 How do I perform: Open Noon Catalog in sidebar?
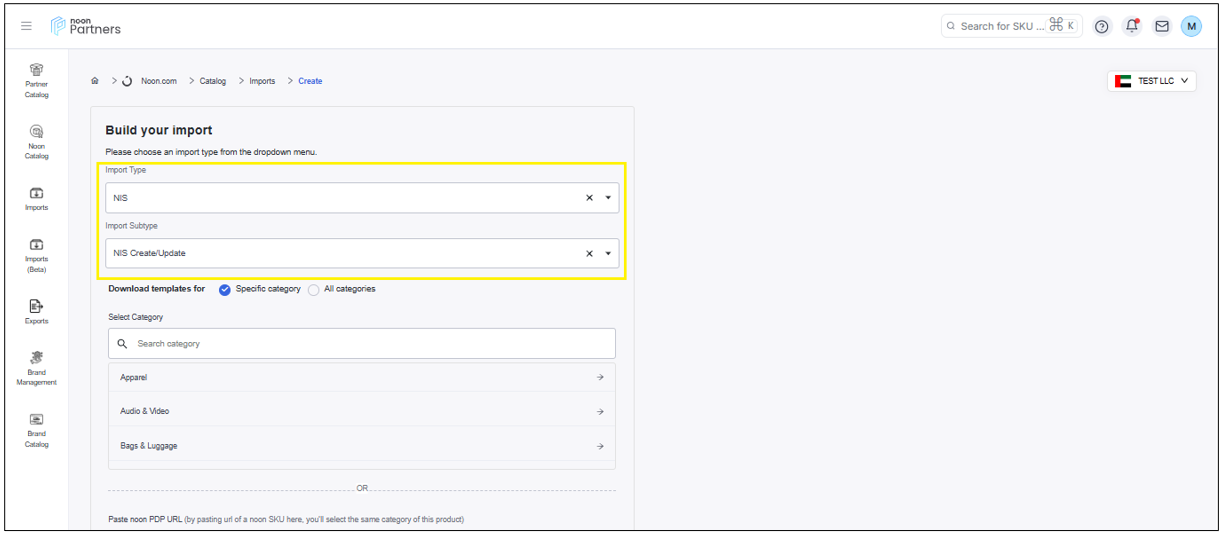point(37,141)
